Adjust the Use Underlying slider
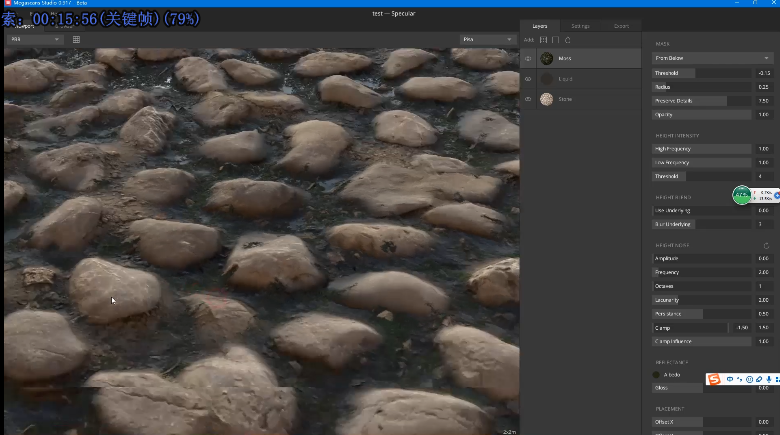This screenshot has width=780, height=435. coord(702,211)
